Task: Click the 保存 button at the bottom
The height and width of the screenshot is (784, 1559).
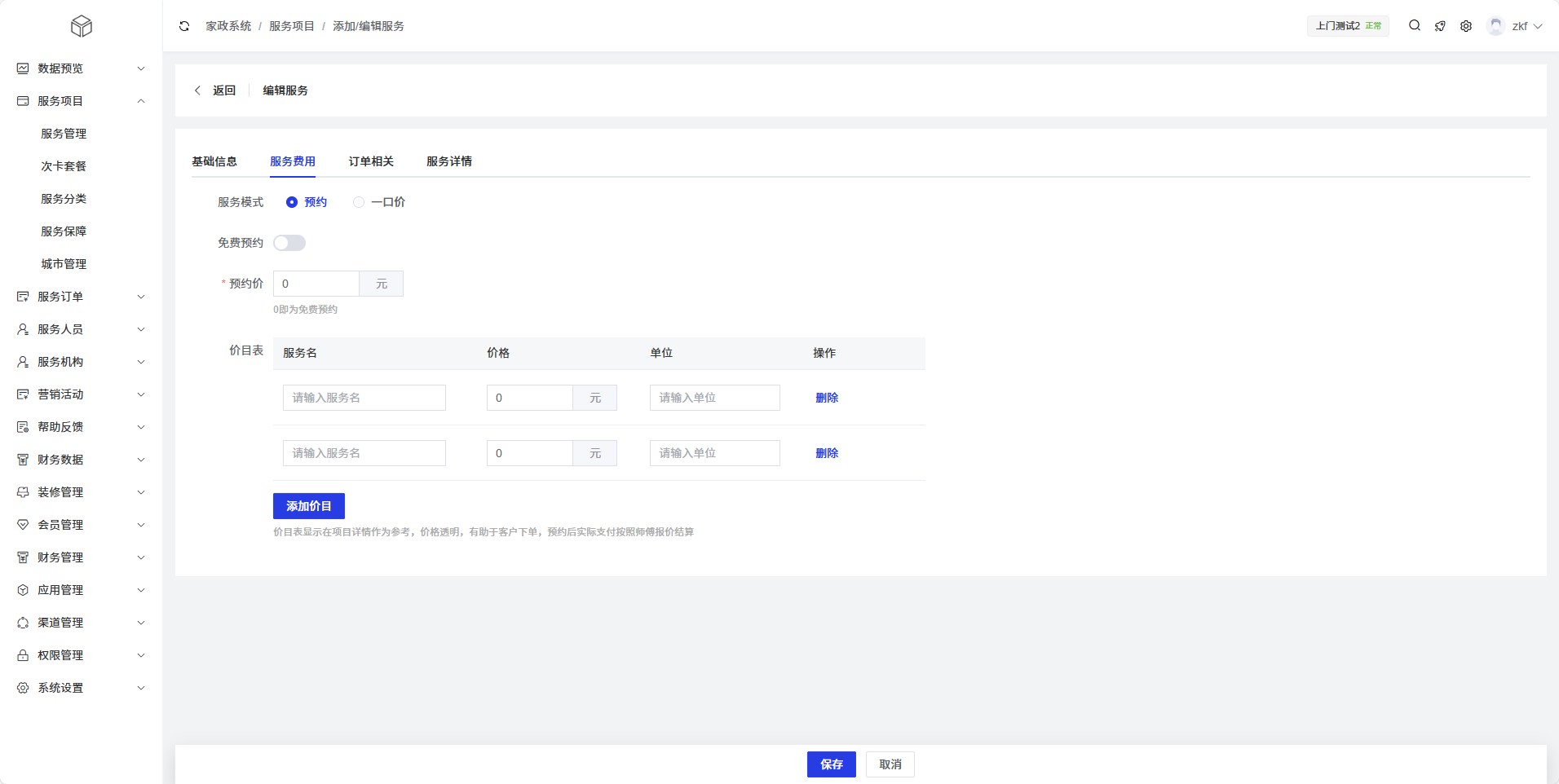Action: coord(831,764)
